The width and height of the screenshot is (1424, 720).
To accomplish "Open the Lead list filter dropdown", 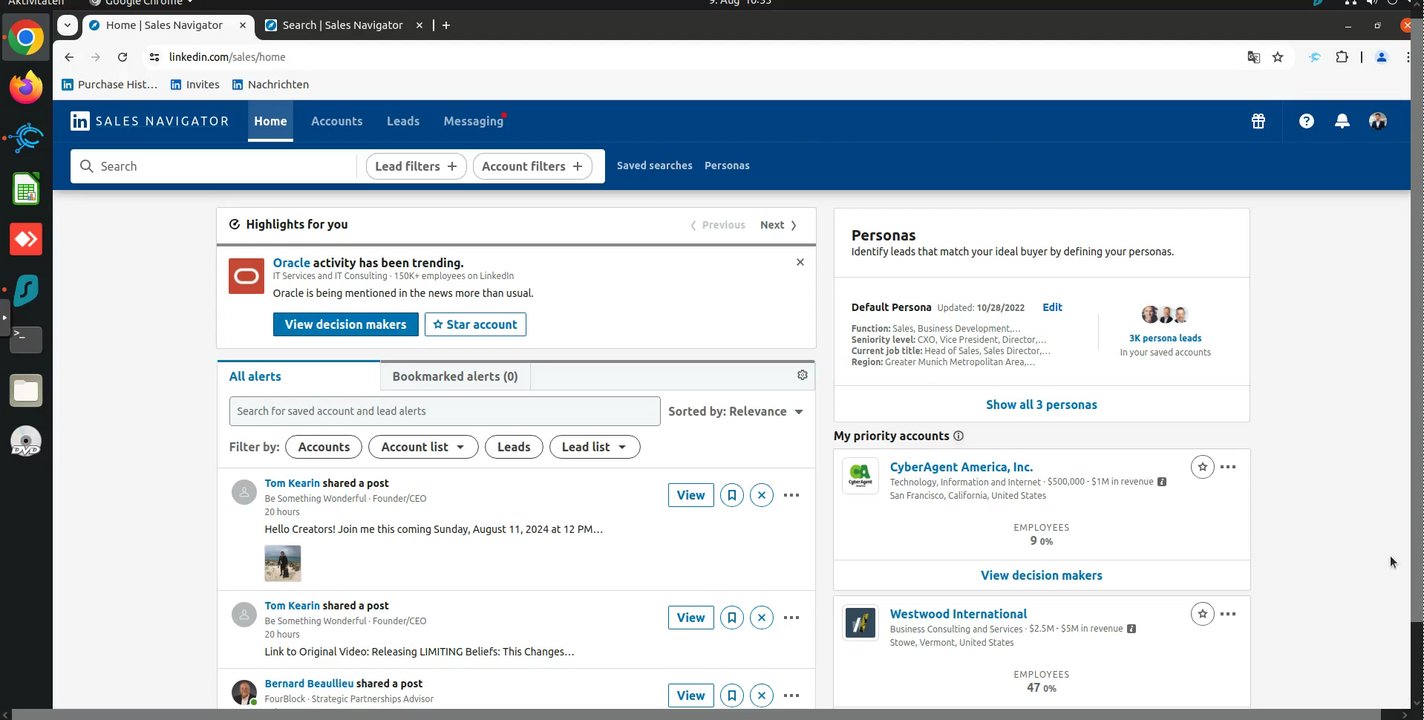I will tap(594, 447).
